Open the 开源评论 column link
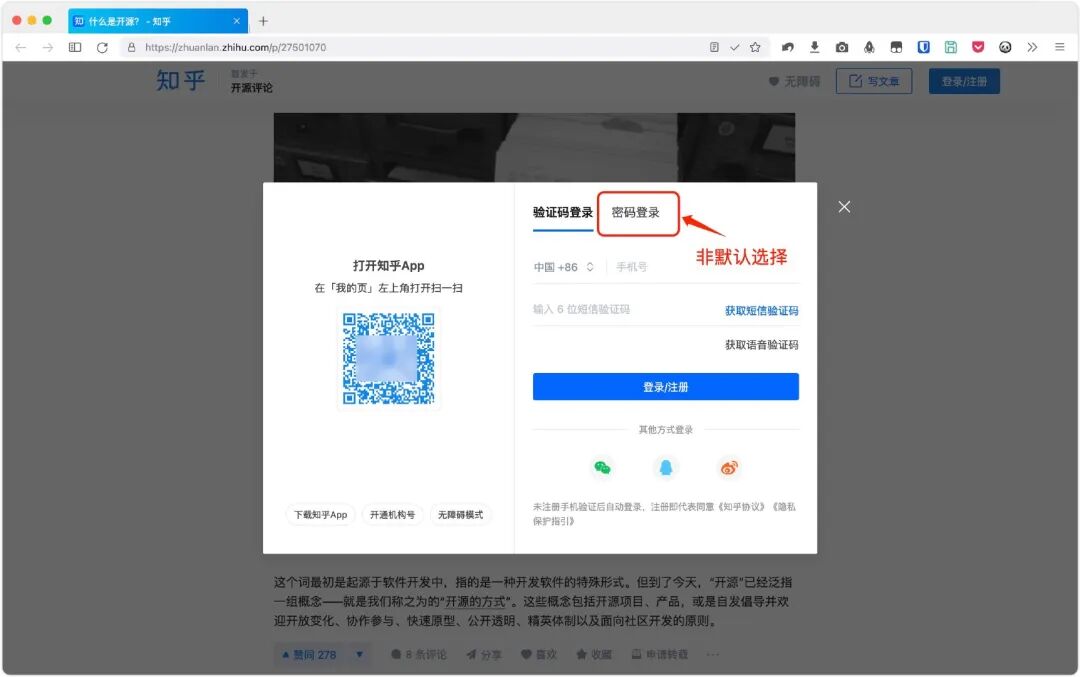The width and height of the screenshot is (1080, 677). point(251,88)
